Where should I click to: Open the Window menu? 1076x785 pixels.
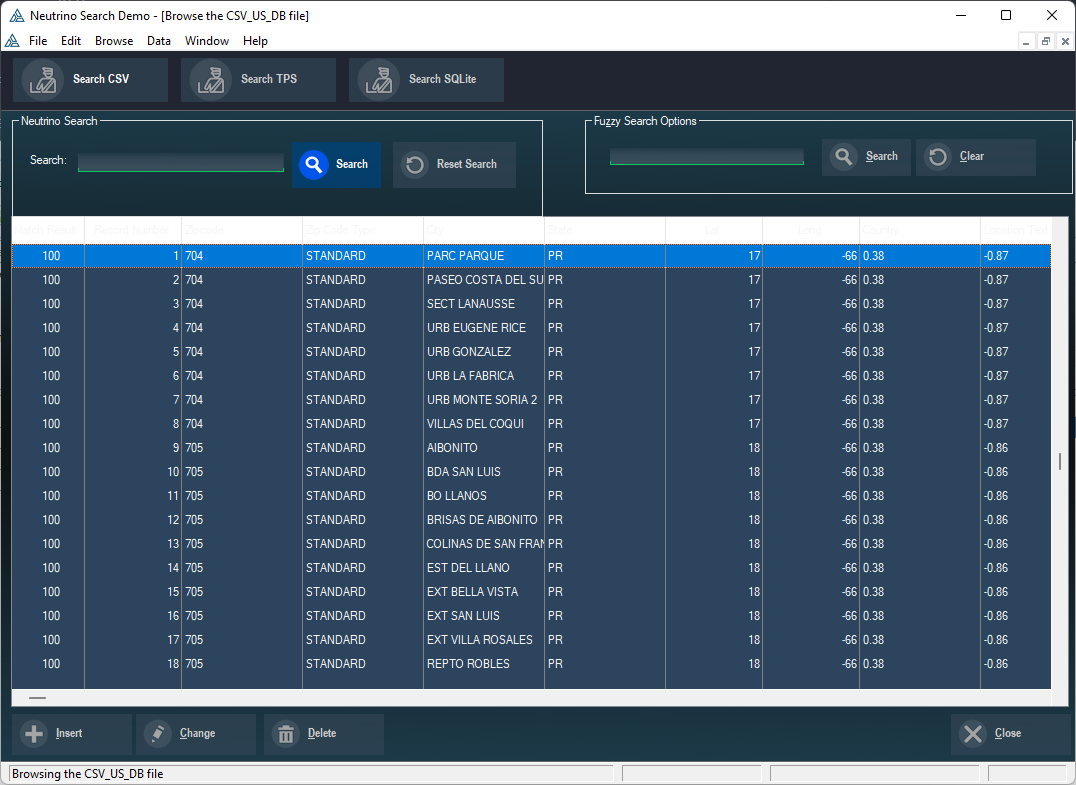[x=207, y=41]
